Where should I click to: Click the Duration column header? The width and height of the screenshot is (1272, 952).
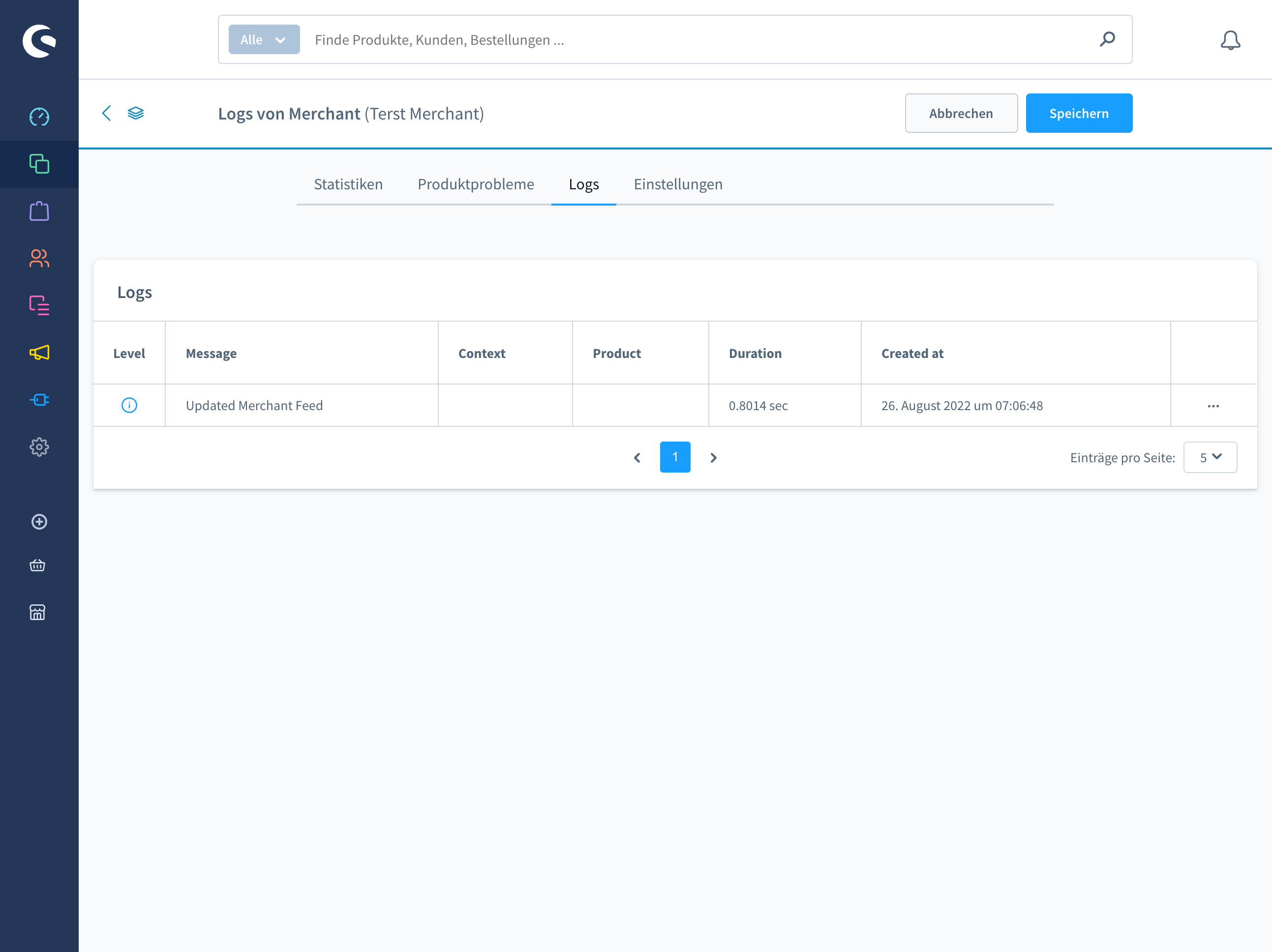pos(785,353)
